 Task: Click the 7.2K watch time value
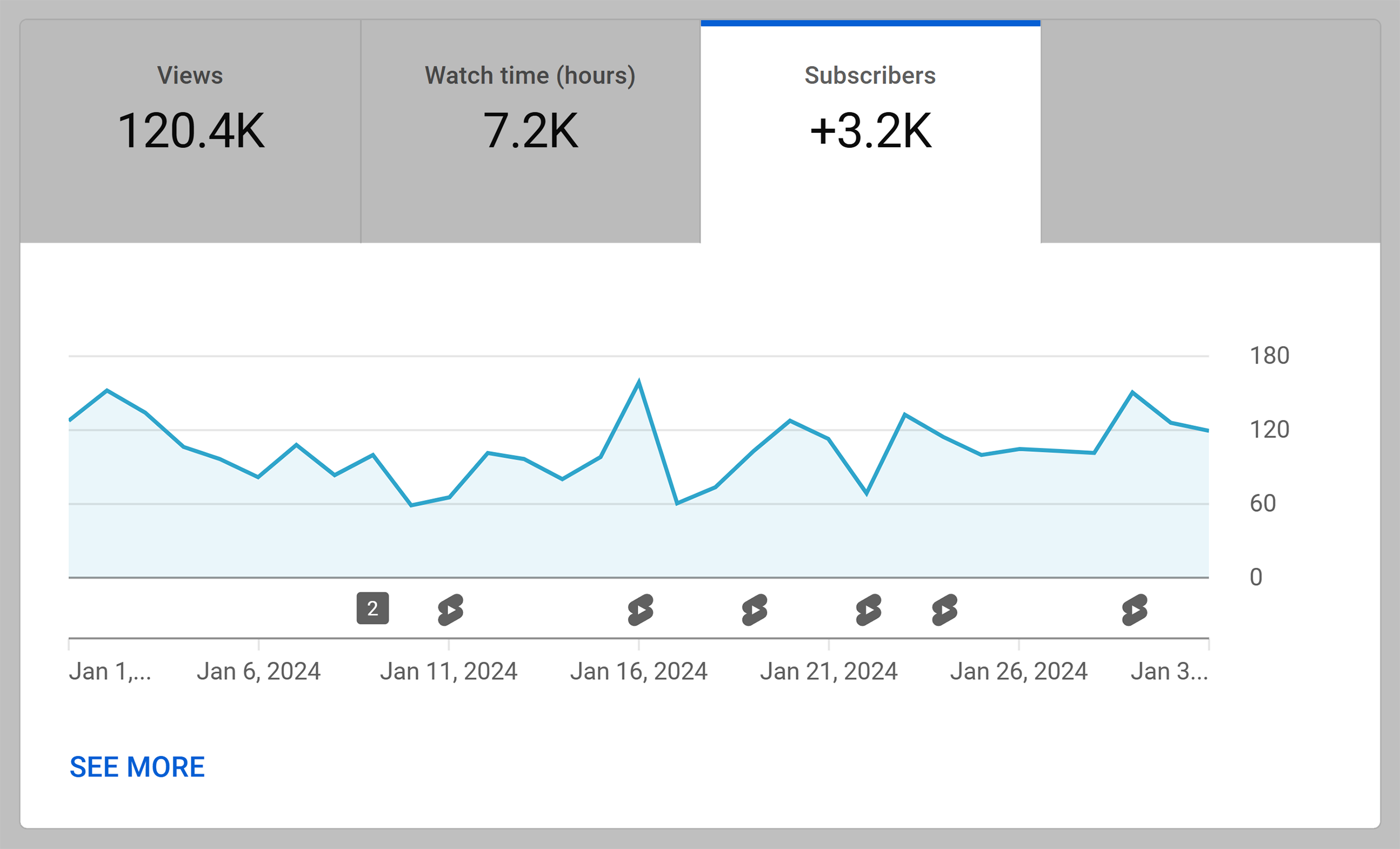531,130
